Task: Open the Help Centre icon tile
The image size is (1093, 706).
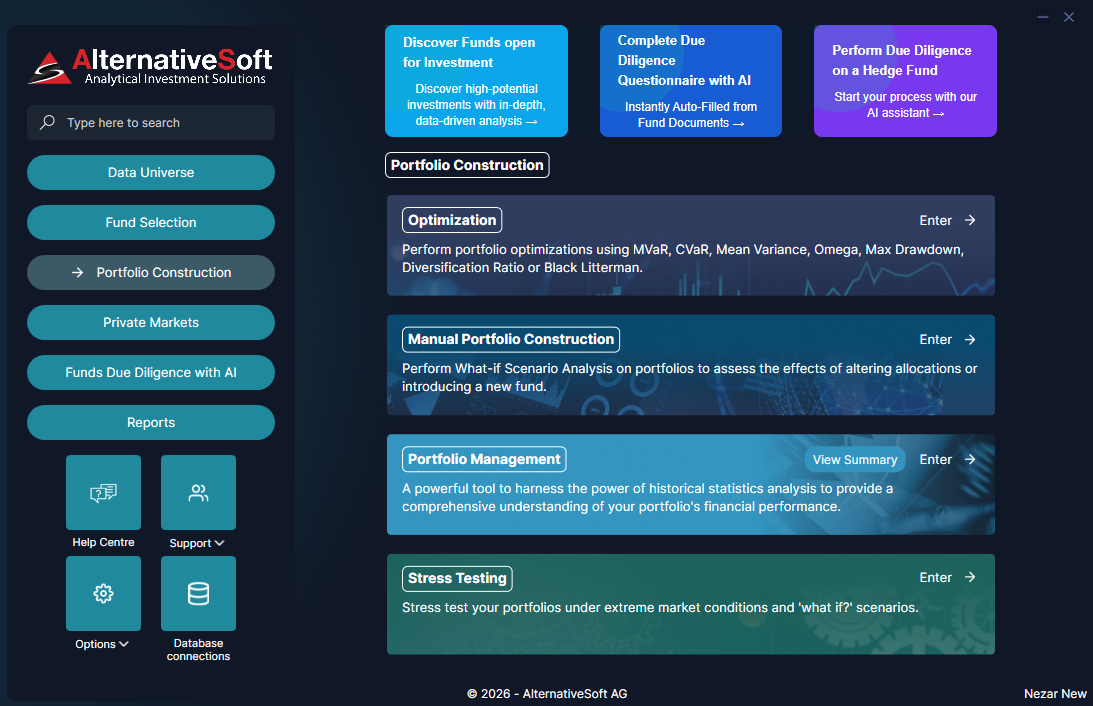Action: pyautogui.click(x=103, y=492)
